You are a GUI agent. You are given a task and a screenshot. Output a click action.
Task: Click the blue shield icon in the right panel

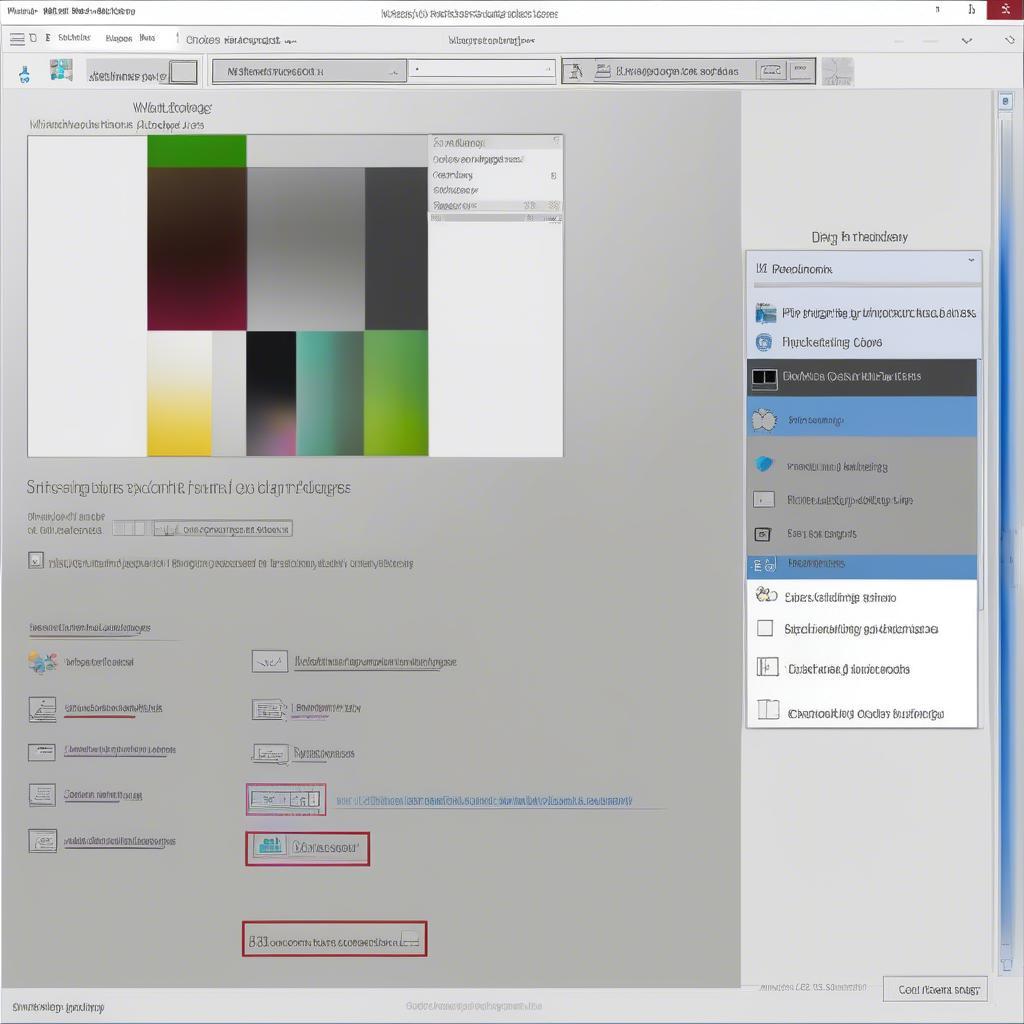pyautogui.click(x=763, y=464)
